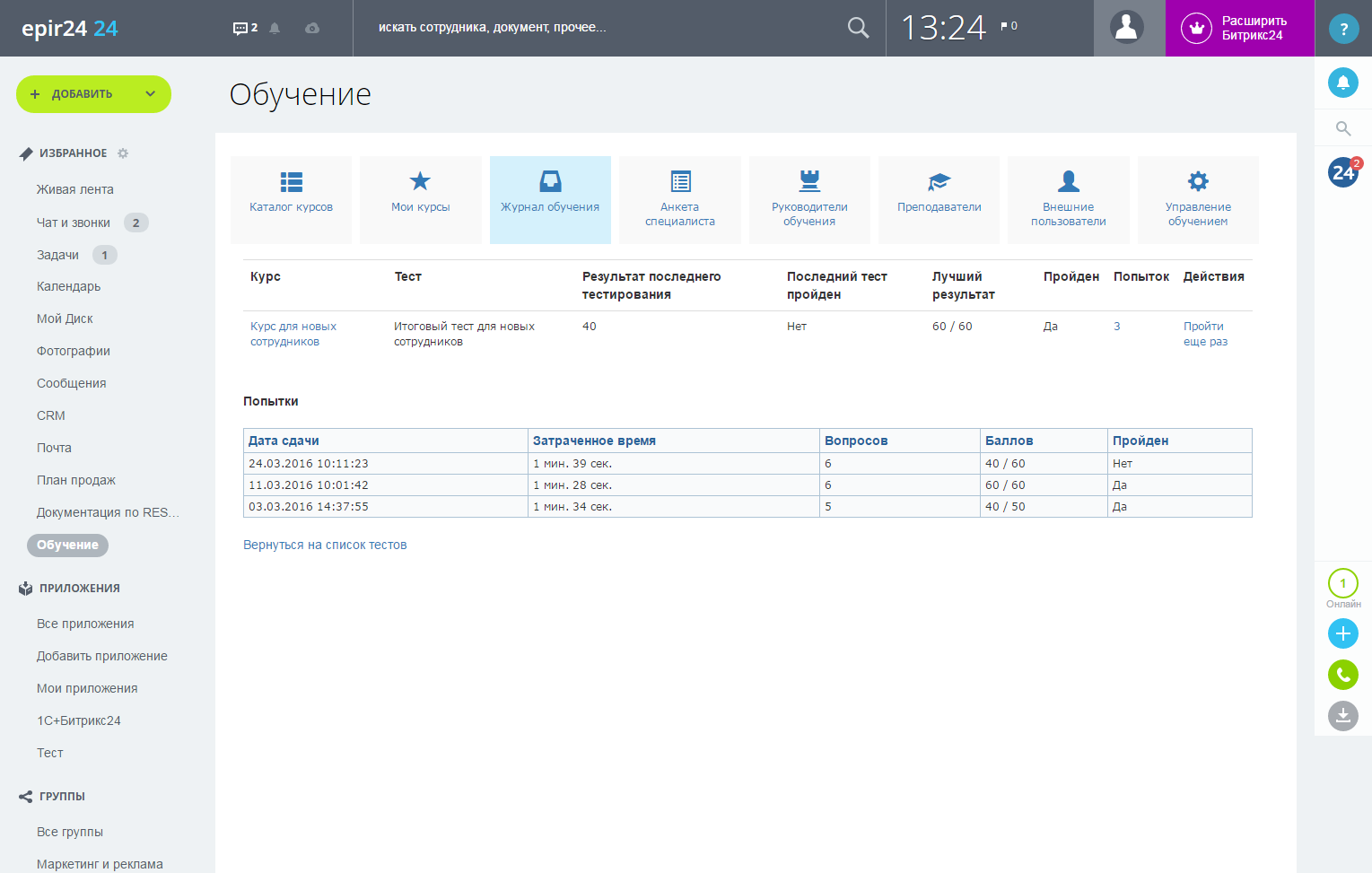Select Обучение in sidebar
The image size is (1372, 873).
point(67,545)
